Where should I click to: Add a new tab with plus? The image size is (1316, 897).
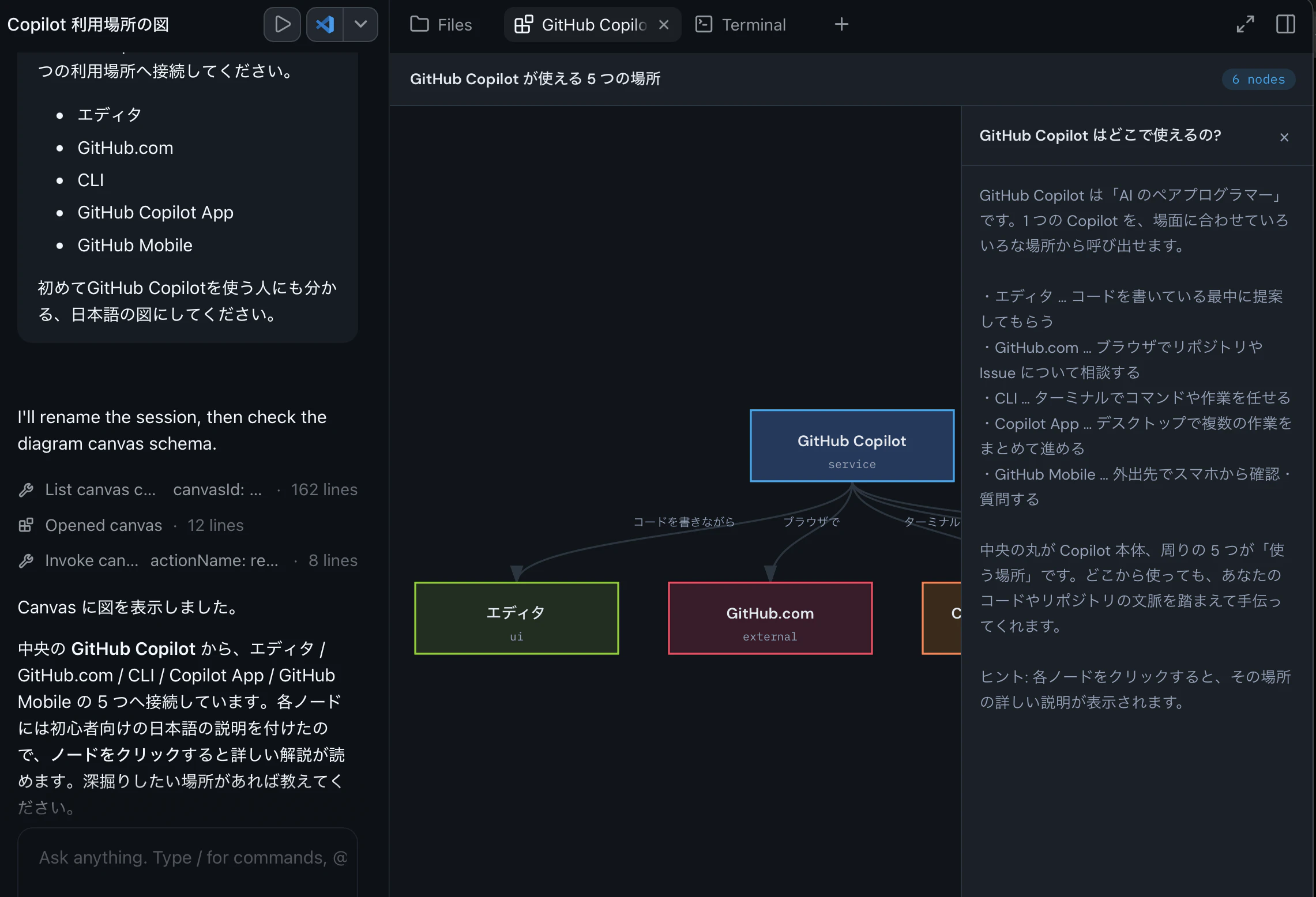point(841,24)
